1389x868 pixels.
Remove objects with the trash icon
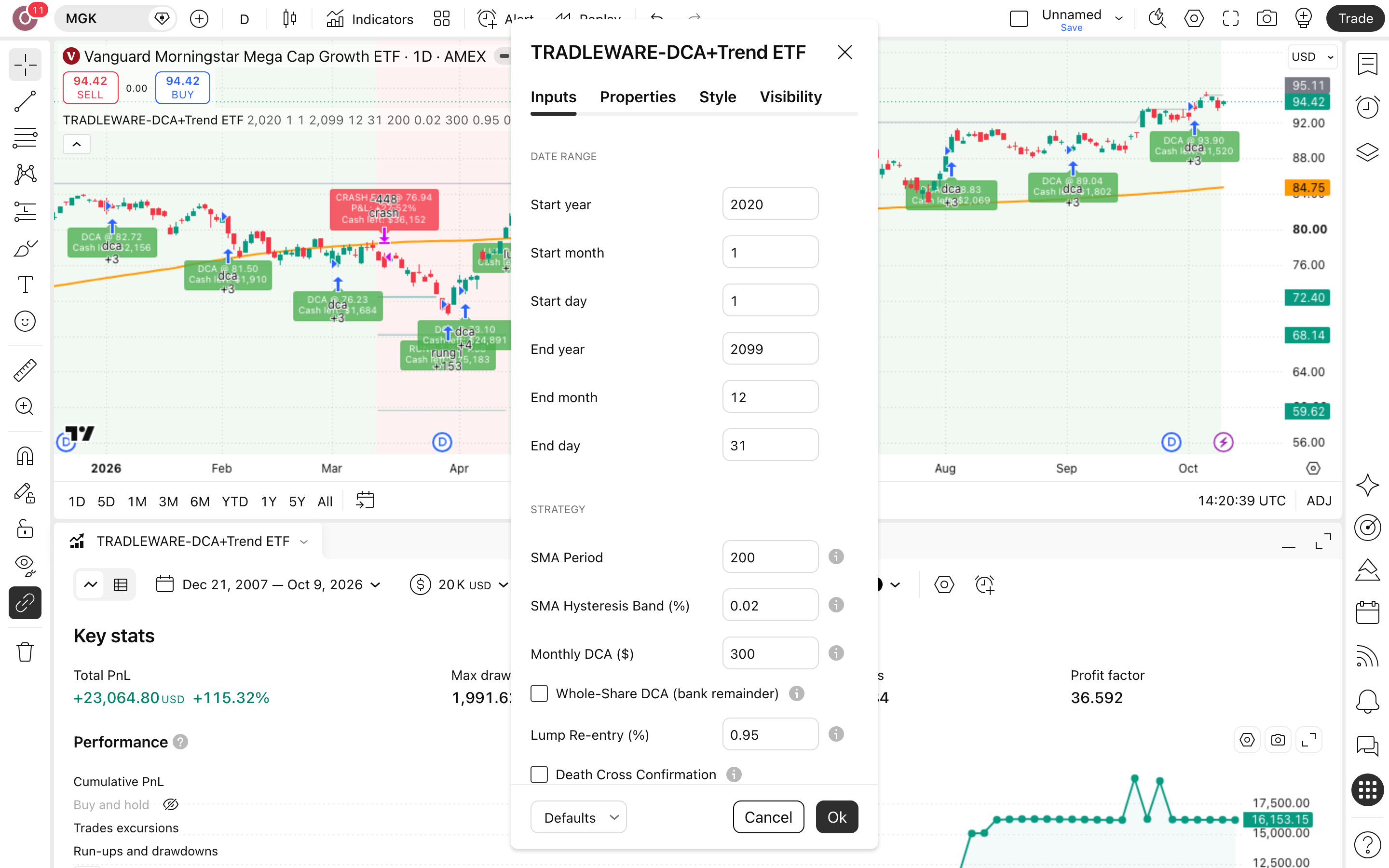pyautogui.click(x=25, y=652)
